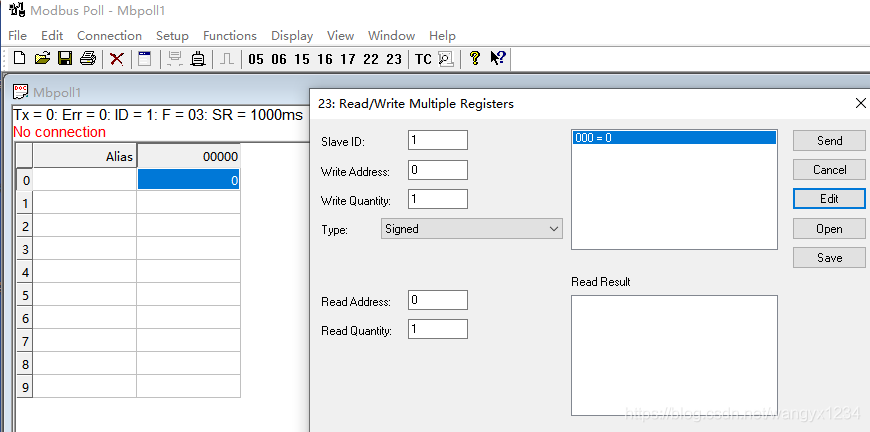Click row header 9 in Mbpoll1 grid
Viewport: 870px width, 432px height.
click(x=24, y=387)
